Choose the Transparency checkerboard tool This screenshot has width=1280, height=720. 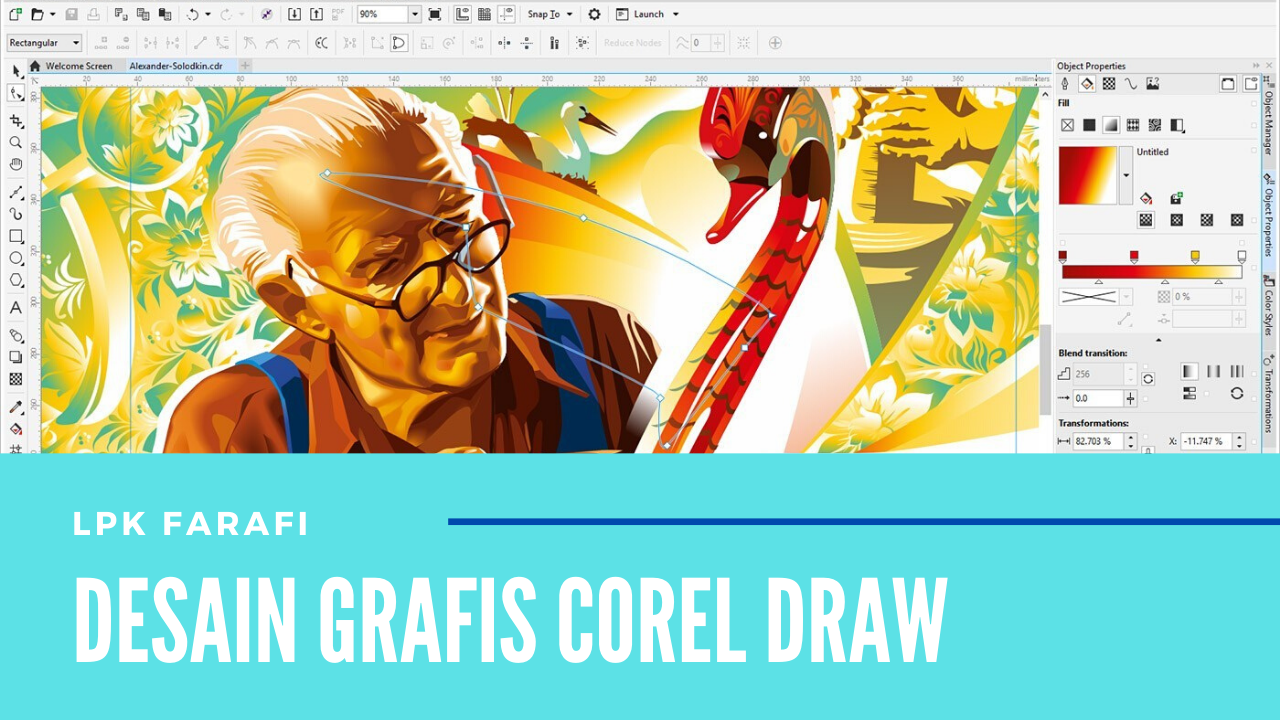pyautogui.click(x=16, y=379)
